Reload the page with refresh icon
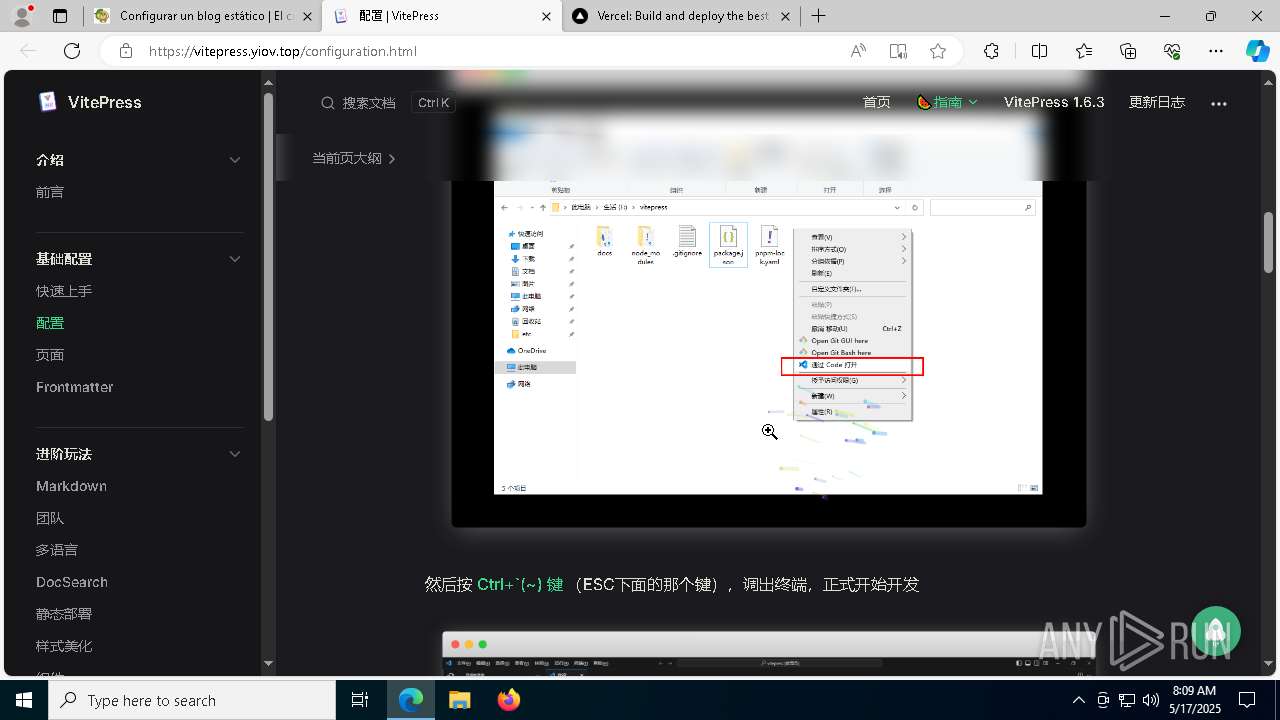Image resolution: width=1280 pixels, height=720 pixels. coord(72,51)
